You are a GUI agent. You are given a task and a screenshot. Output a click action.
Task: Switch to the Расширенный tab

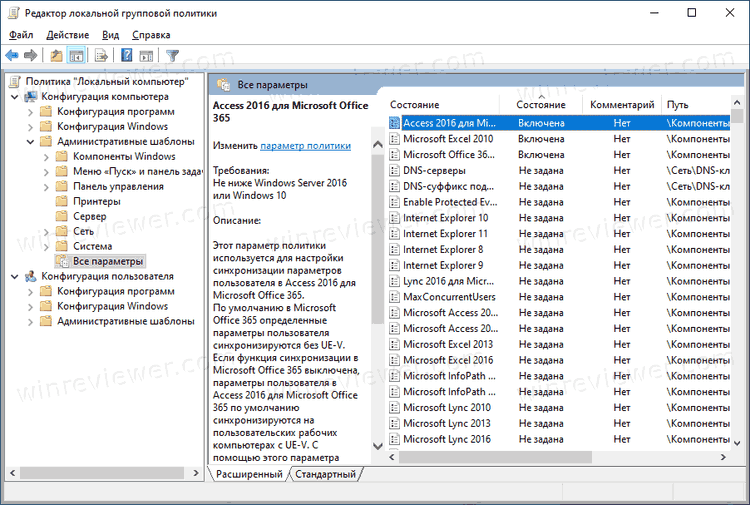click(249, 474)
